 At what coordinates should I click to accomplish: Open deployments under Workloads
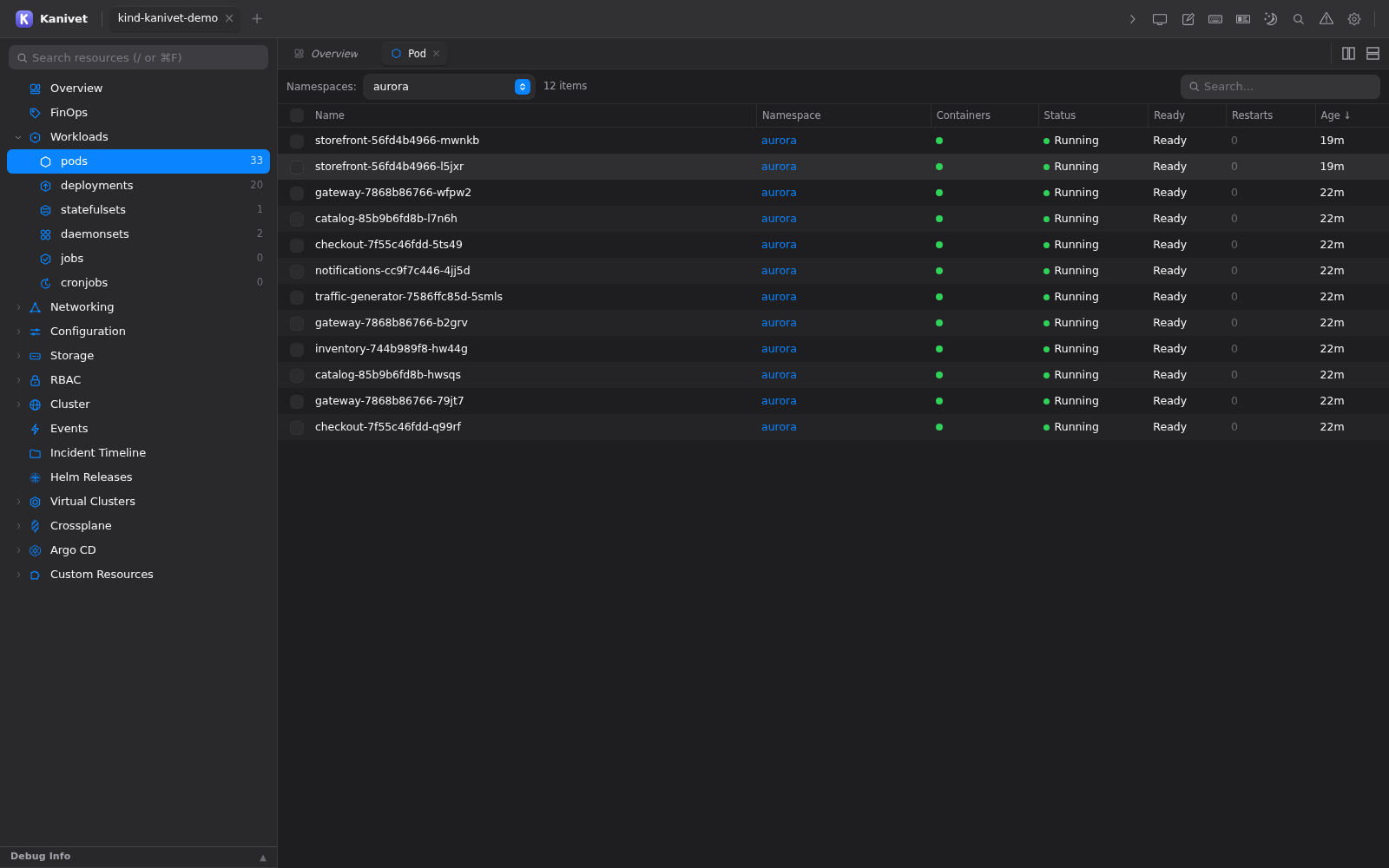tap(139, 186)
